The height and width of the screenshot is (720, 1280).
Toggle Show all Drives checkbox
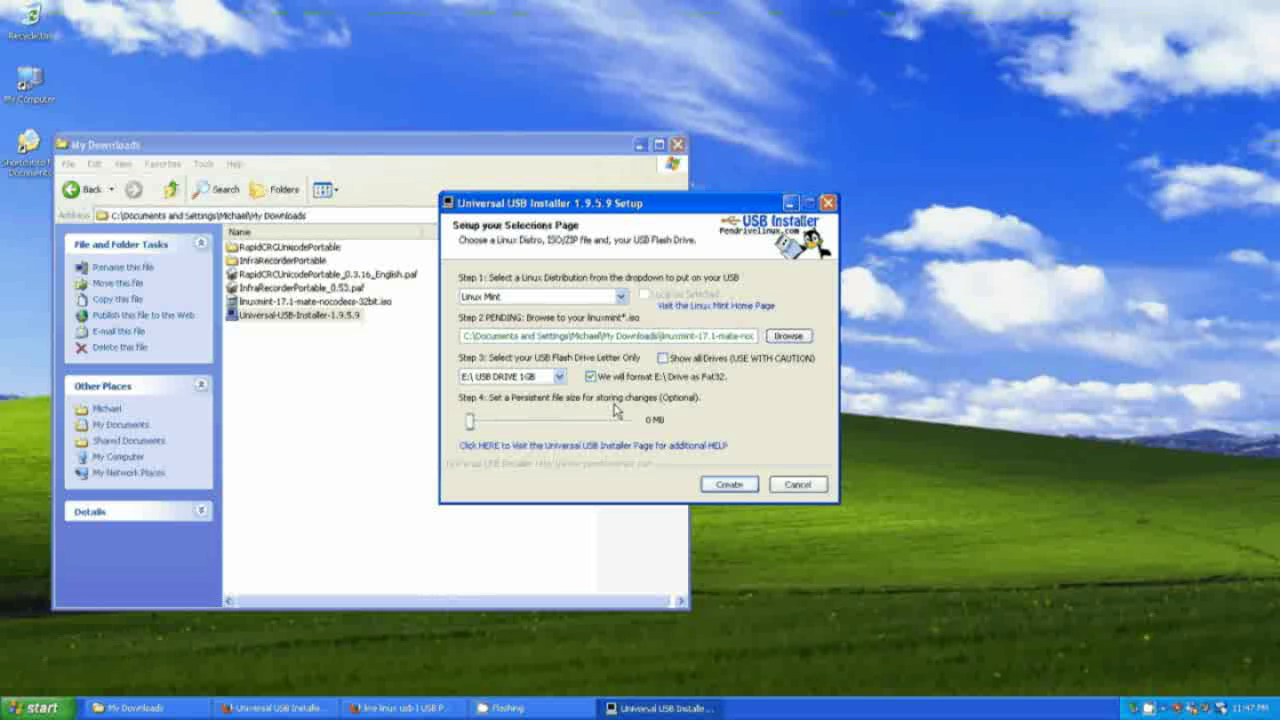[x=663, y=358]
